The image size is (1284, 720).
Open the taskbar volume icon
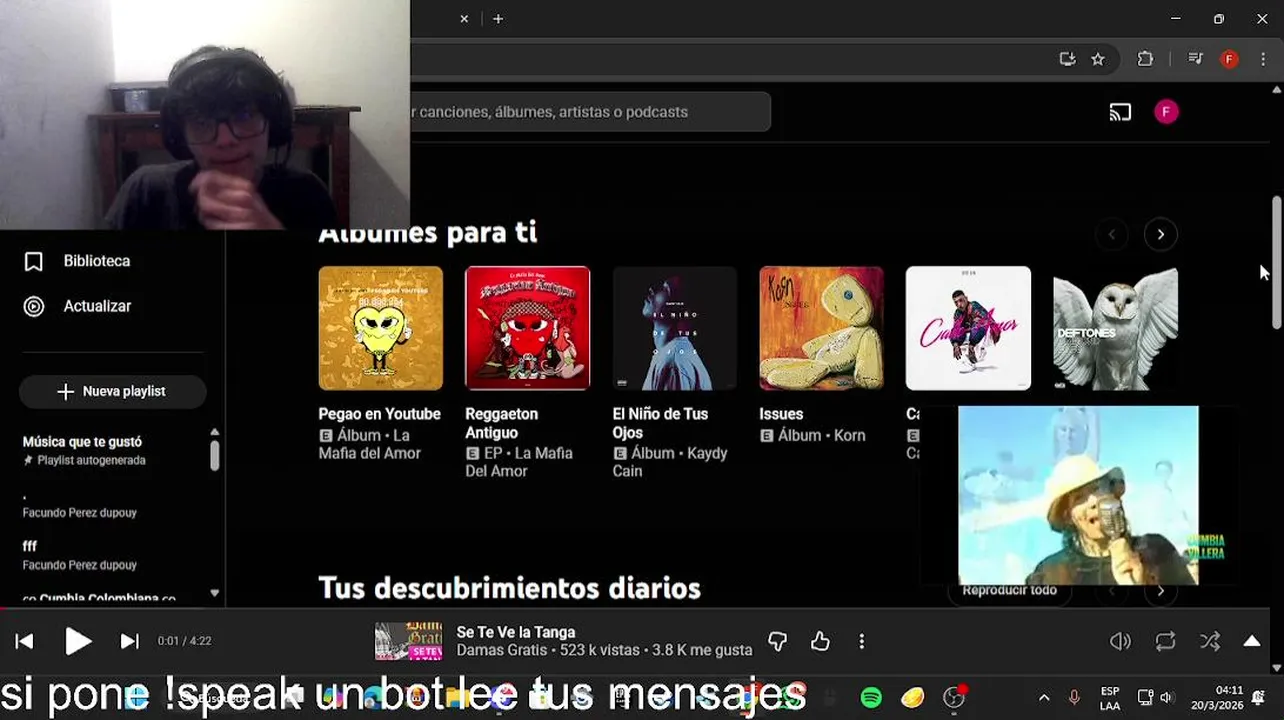[x=1167, y=697]
